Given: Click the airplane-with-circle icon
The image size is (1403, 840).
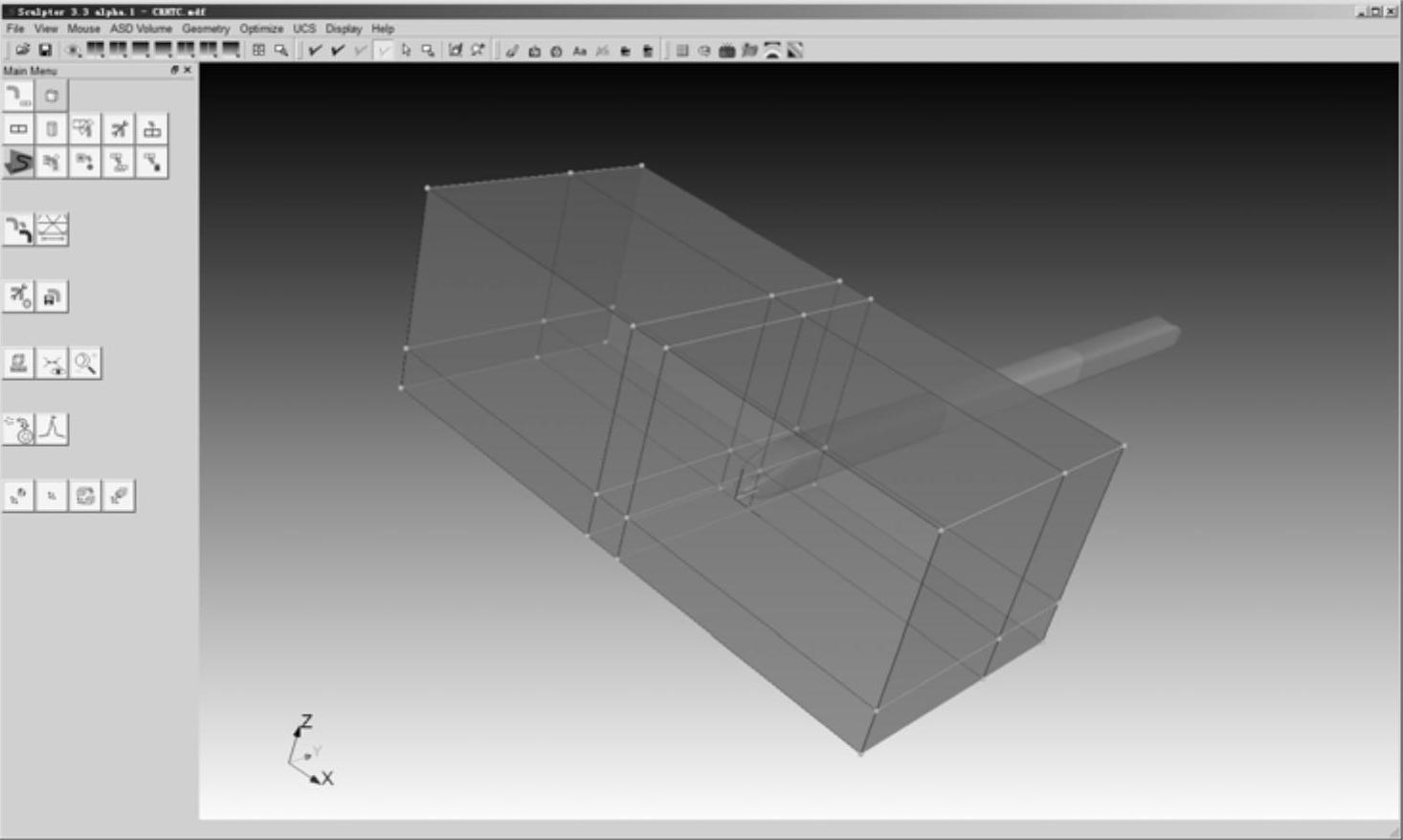Looking at the screenshot, I should tap(18, 297).
